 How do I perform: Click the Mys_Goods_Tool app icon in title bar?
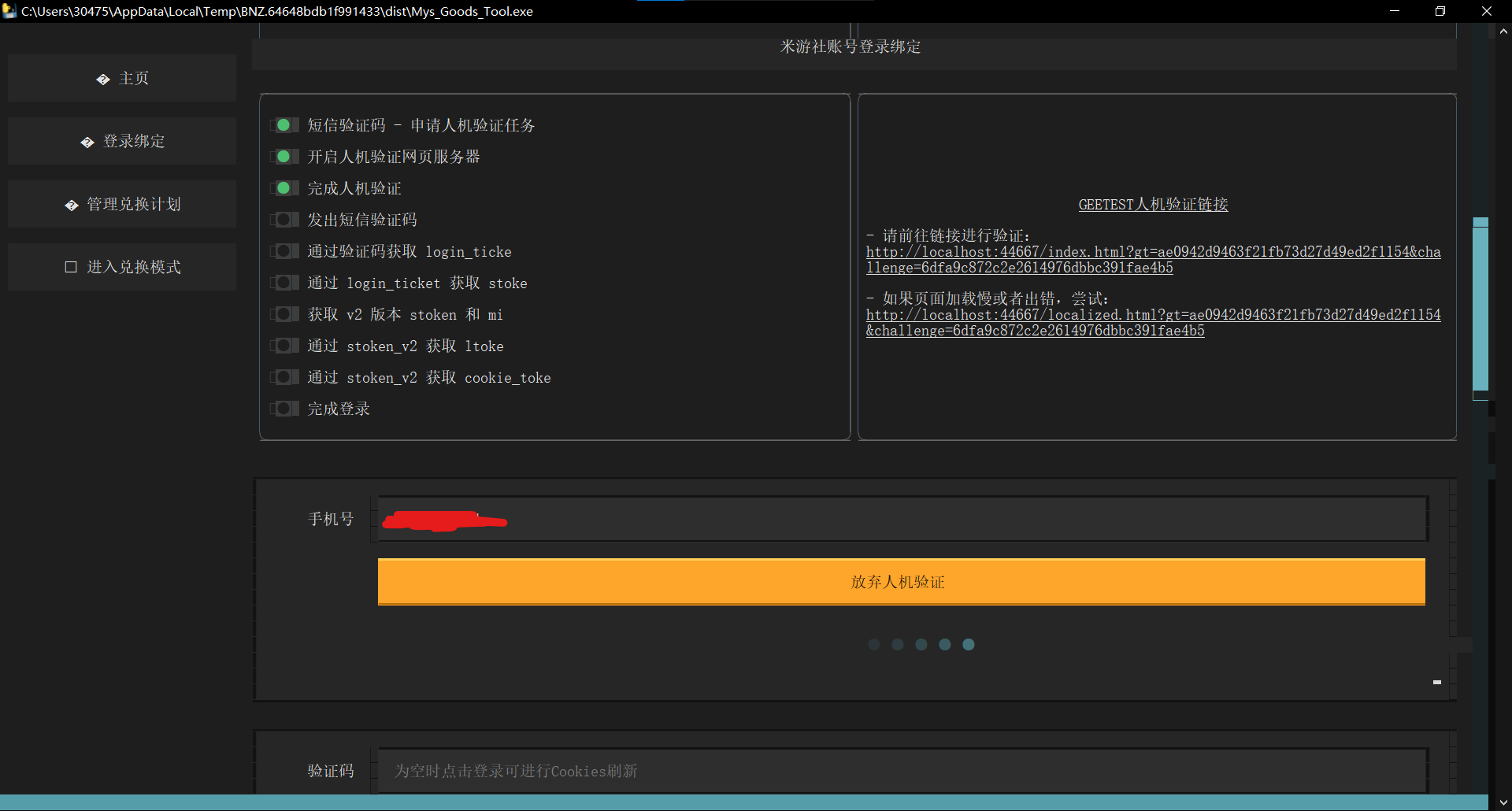pyautogui.click(x=9, y=11)
